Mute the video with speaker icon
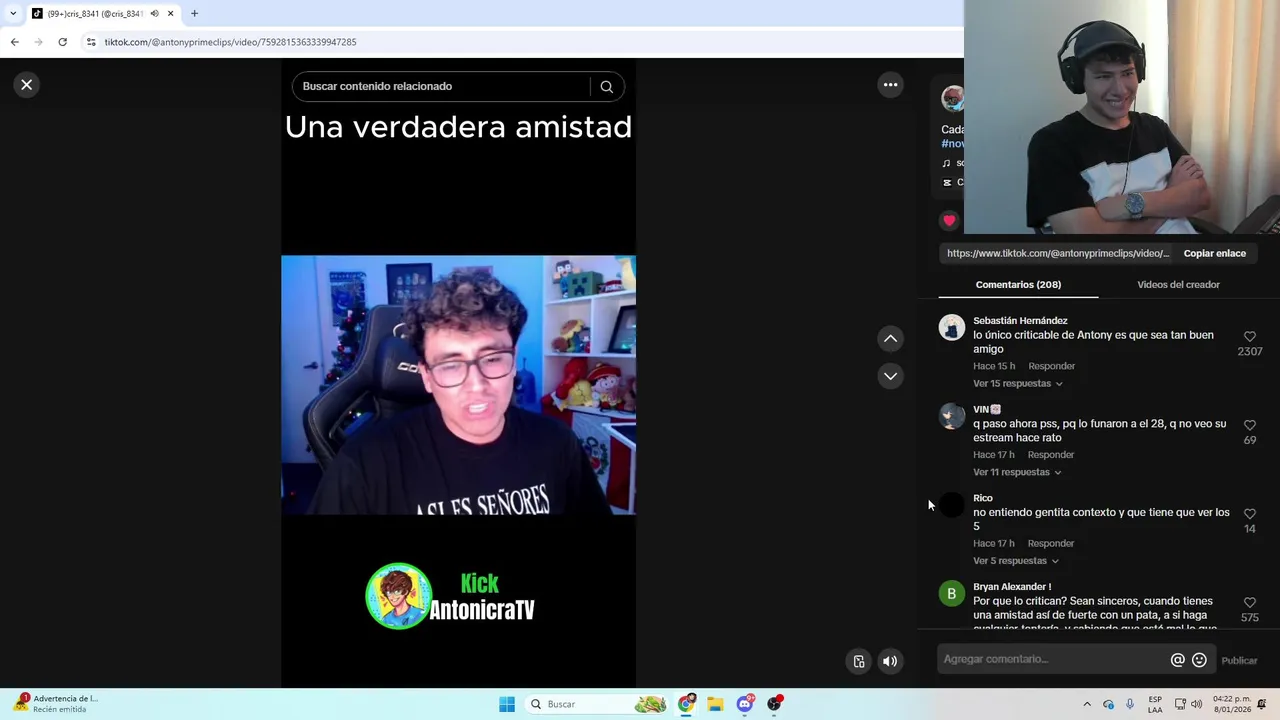1280x720 pixels. 889,661
